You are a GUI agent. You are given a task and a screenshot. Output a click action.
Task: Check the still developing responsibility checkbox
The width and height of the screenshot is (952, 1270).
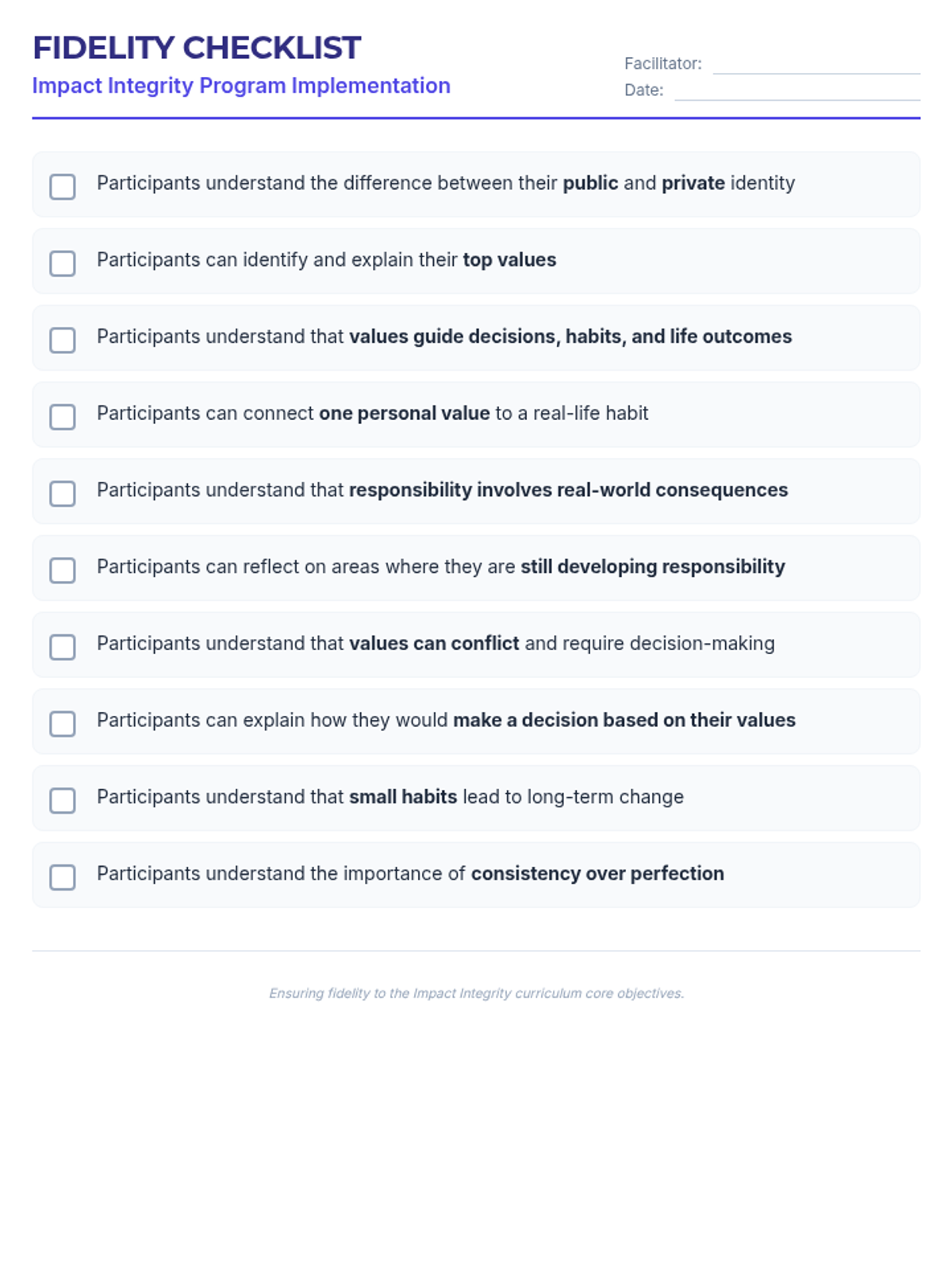pyautogui.click(x=63, y=570)
